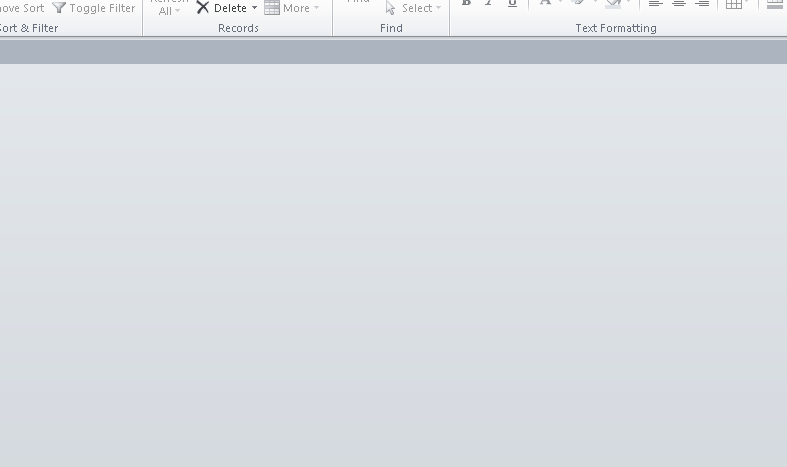This screenshot has height=467, width=787.
Task: Apply the Font Color A icon
Action: pos(545,4)
